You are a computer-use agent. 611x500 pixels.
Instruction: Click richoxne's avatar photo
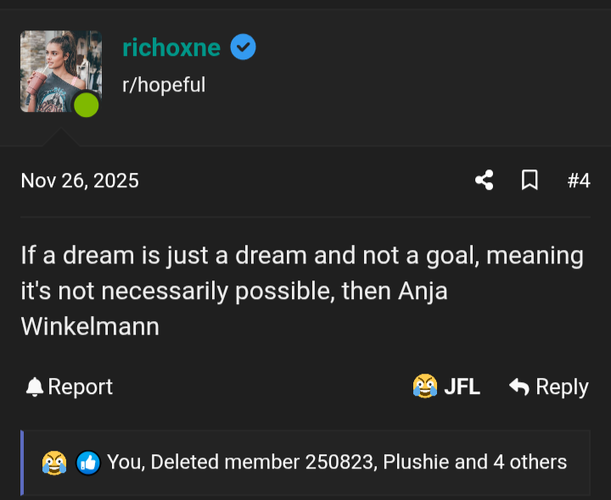tap(60, 66)
